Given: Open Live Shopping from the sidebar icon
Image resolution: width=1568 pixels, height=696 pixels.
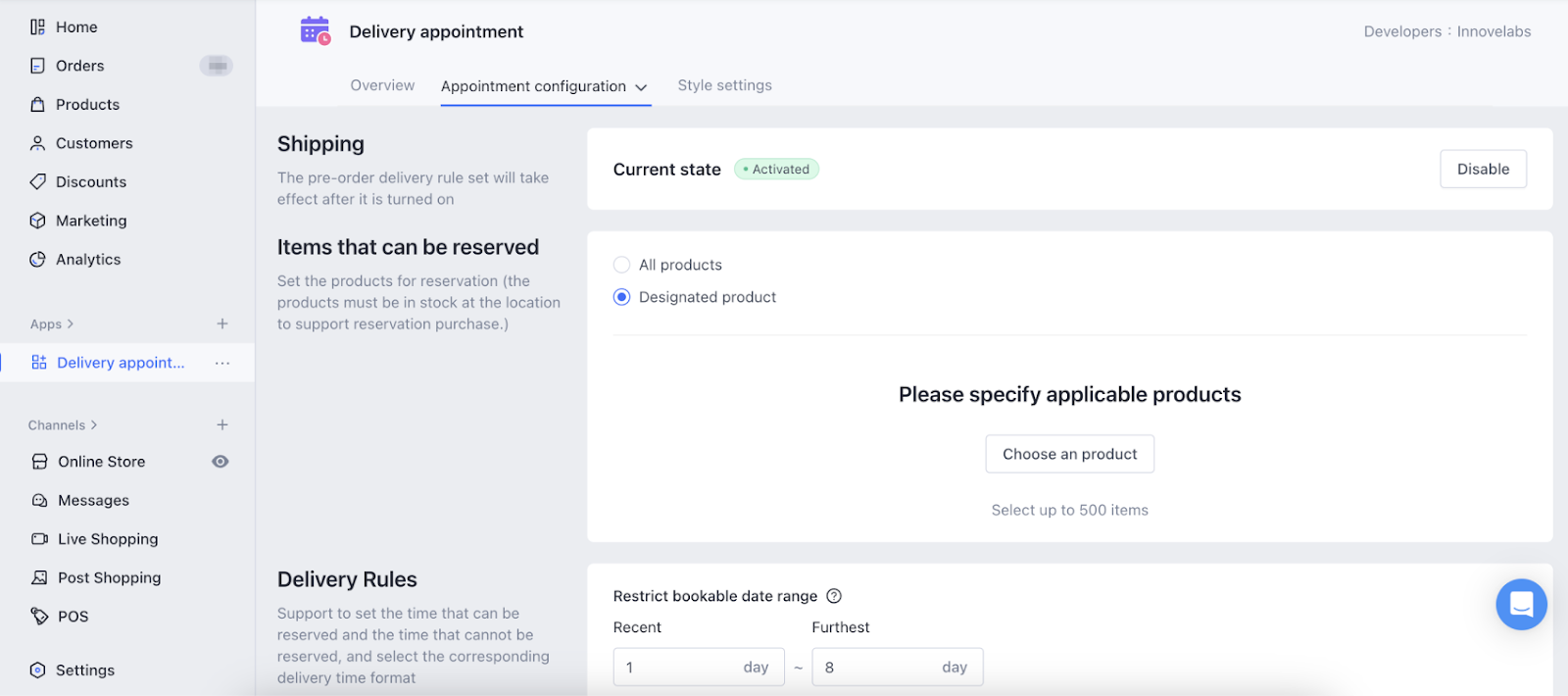Looking at the screenshot, I should [x=39, y=539].
